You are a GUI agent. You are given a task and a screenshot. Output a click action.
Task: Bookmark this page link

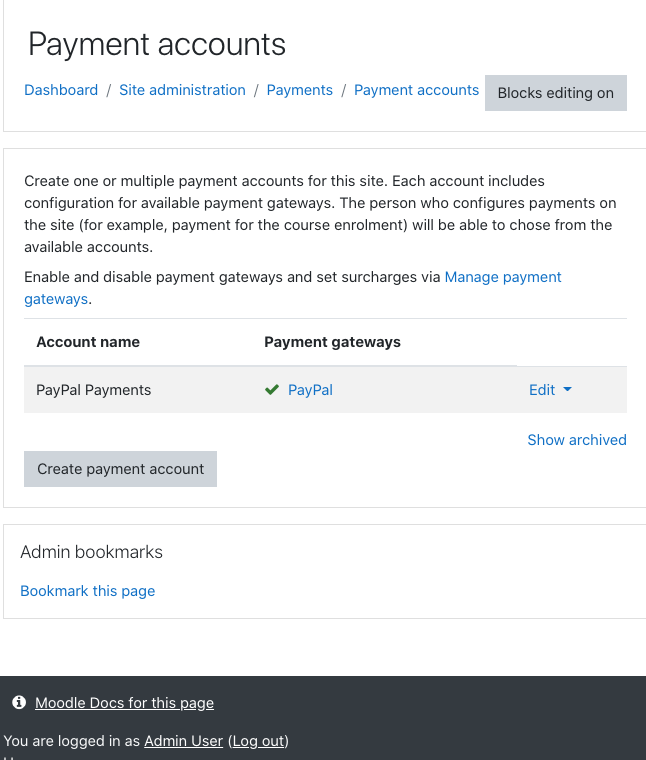(88, 591)
